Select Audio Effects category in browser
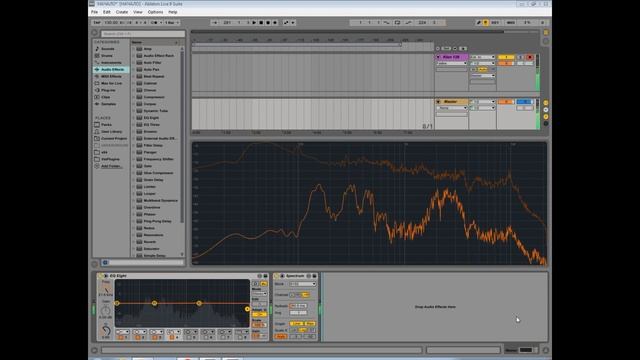 point(111,70)
